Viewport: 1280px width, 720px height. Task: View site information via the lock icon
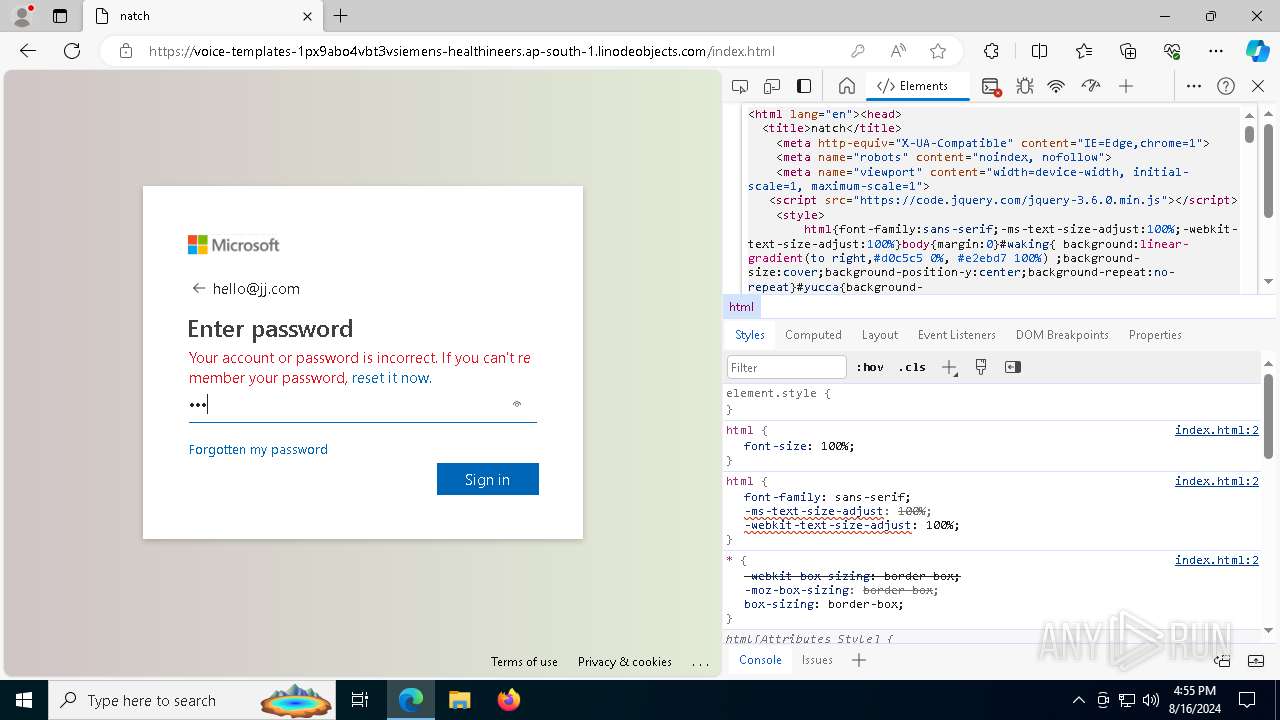pyautogui.click(x=126, y=51)
